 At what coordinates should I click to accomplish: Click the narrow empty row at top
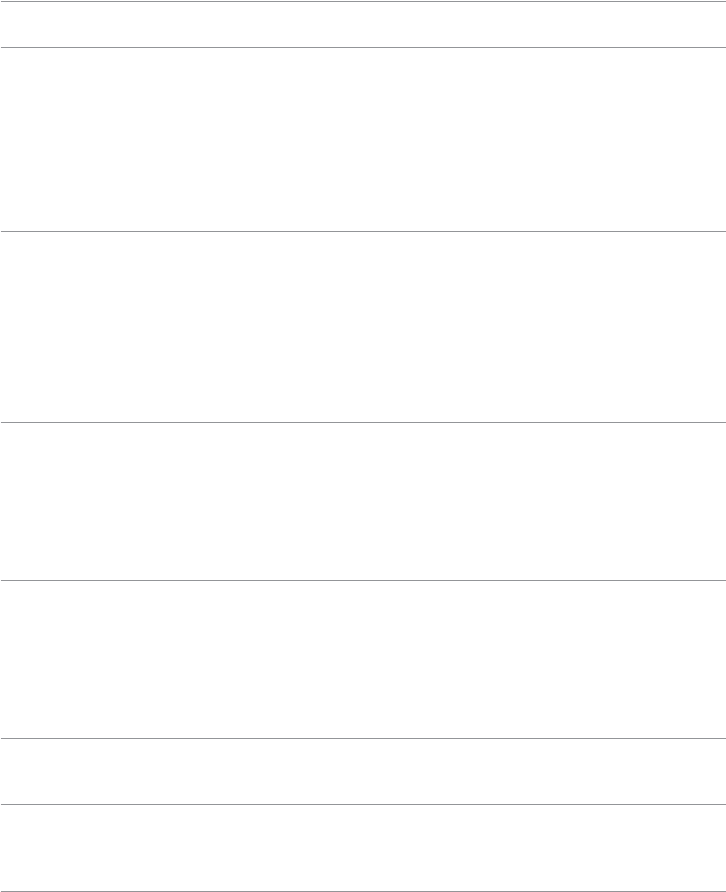[363, 24]
